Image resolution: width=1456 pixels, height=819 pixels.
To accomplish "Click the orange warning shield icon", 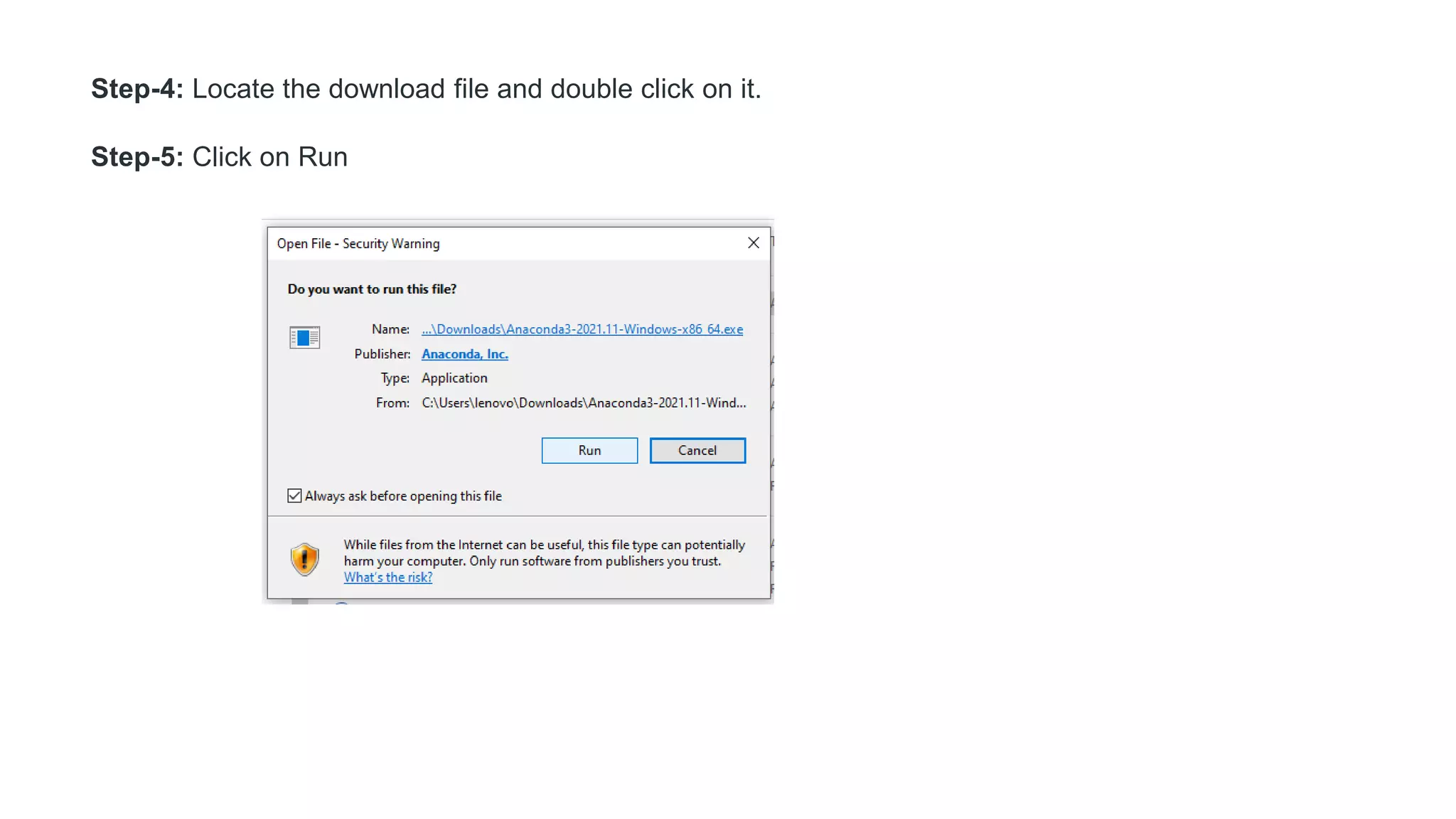I will click(304, 560).
